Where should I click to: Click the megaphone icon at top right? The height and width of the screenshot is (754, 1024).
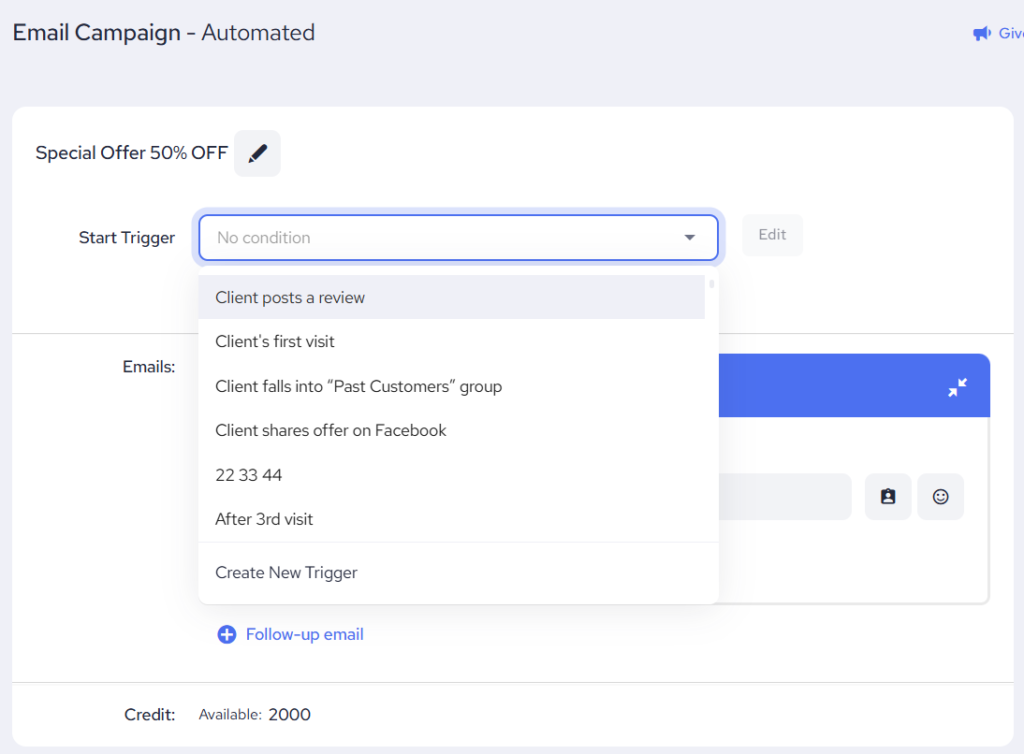[x=981, y=34]
